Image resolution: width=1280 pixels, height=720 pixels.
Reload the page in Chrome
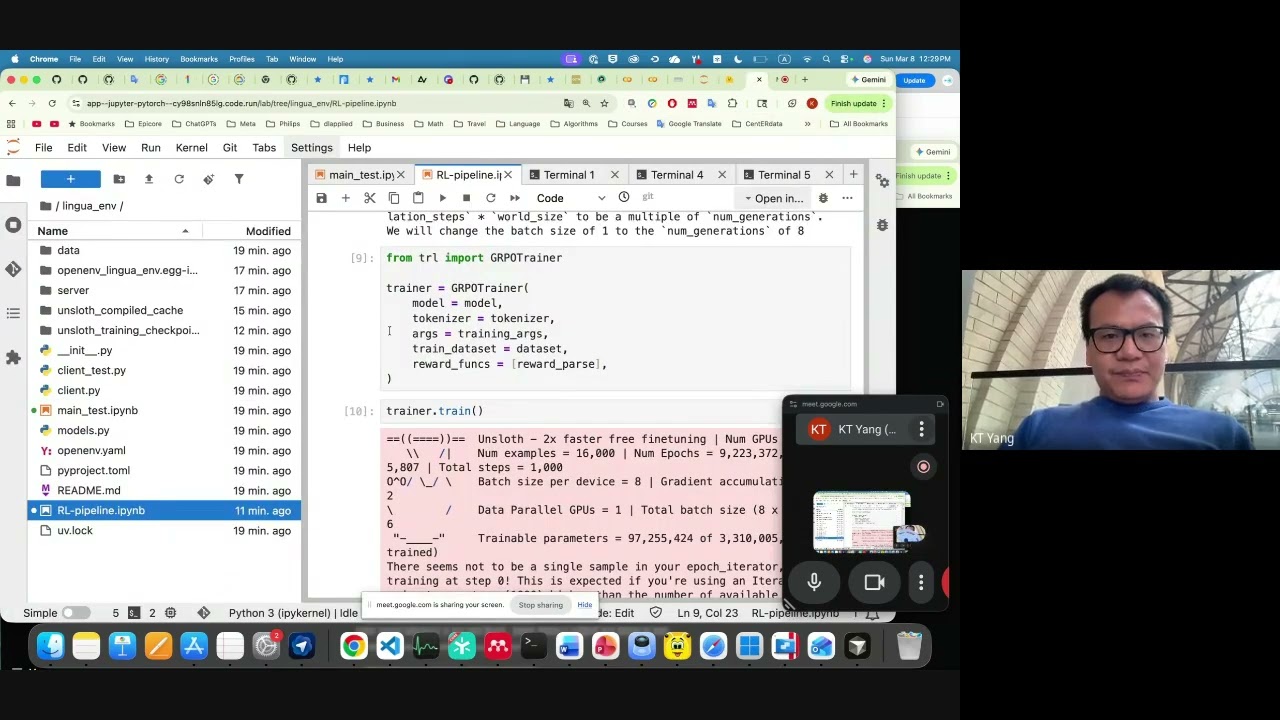52,103
